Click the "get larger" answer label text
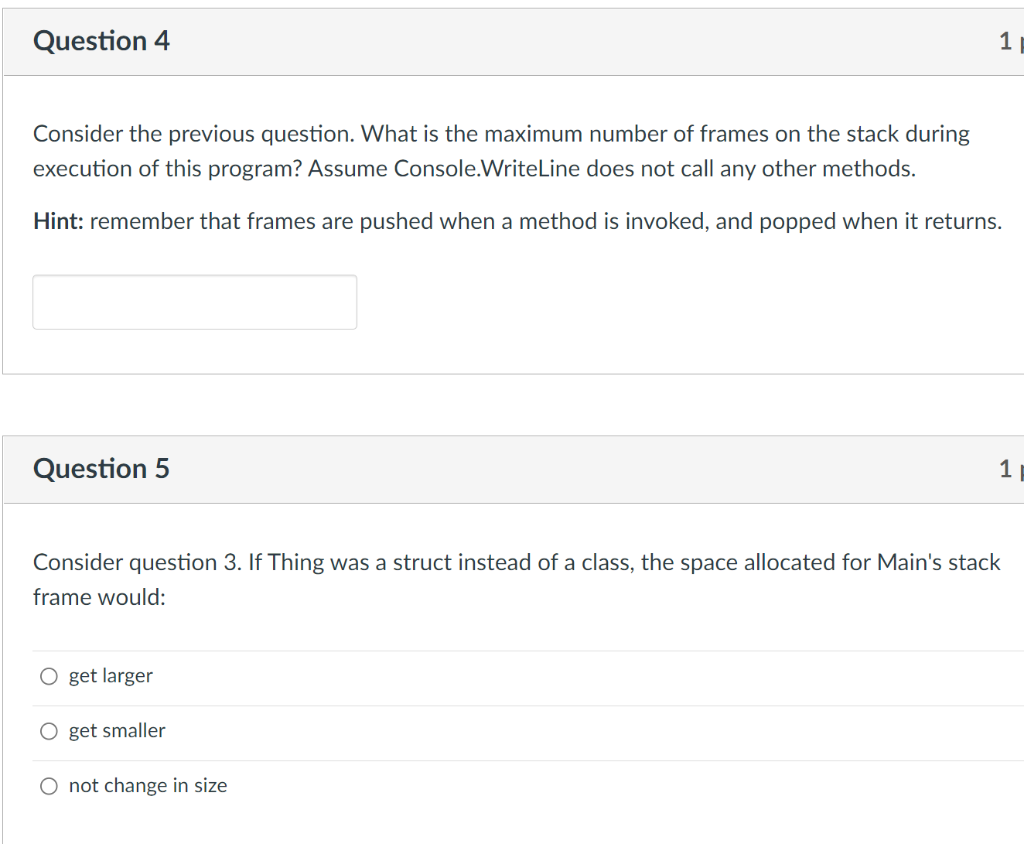Image resolution: width=1024 pixels, height=844 pixels. pos(111,676)
